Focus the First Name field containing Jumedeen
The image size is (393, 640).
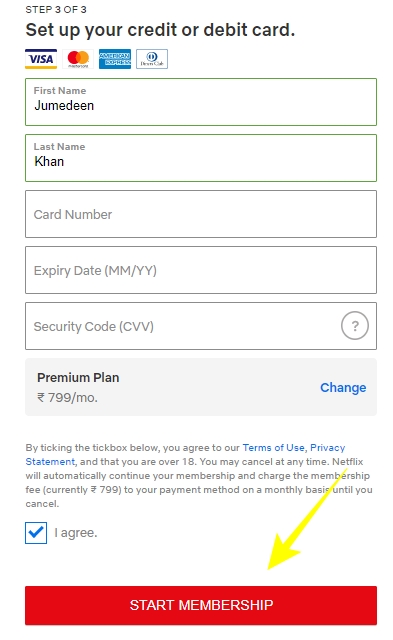(201, 102)
